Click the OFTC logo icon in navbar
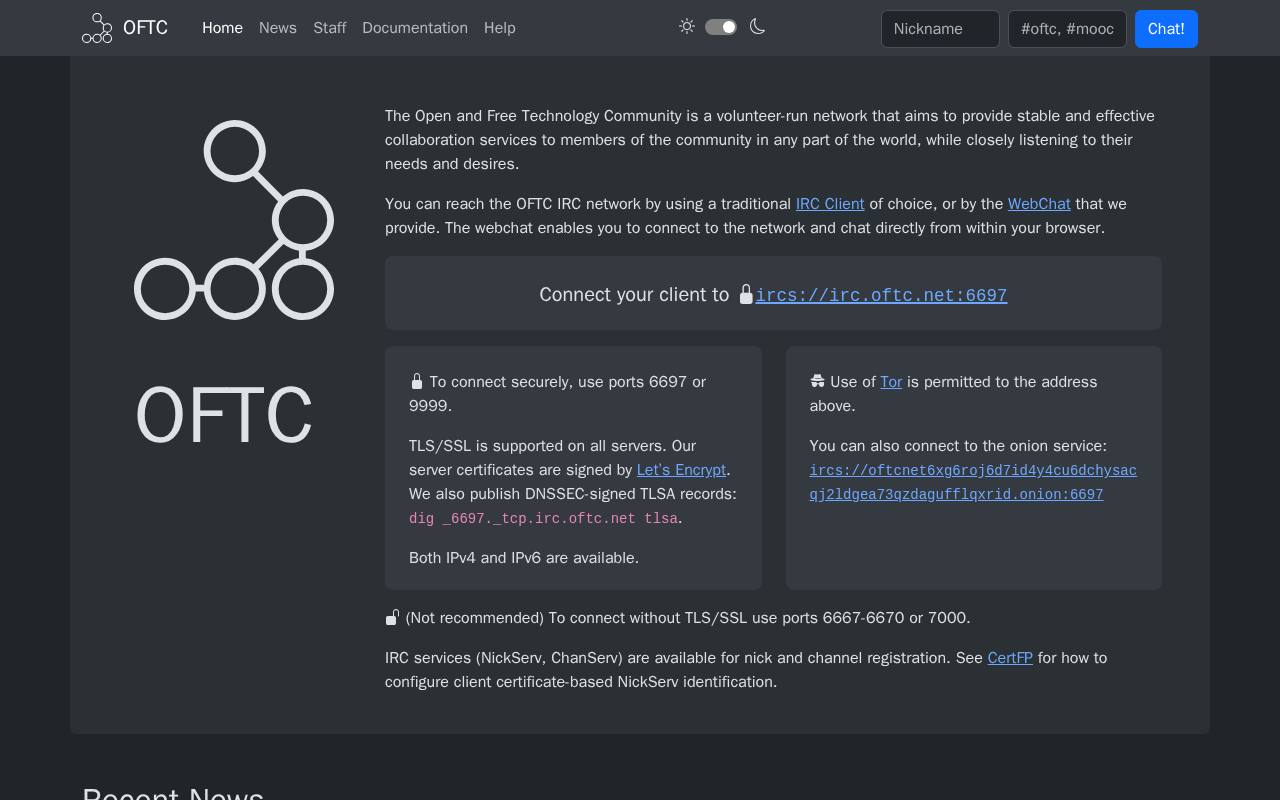1280x800 pixels. click(x=97, y=28)
